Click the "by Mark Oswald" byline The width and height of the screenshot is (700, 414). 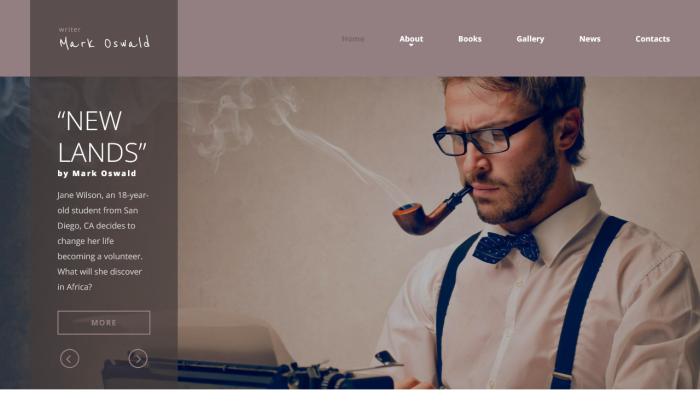coord(97,173)
